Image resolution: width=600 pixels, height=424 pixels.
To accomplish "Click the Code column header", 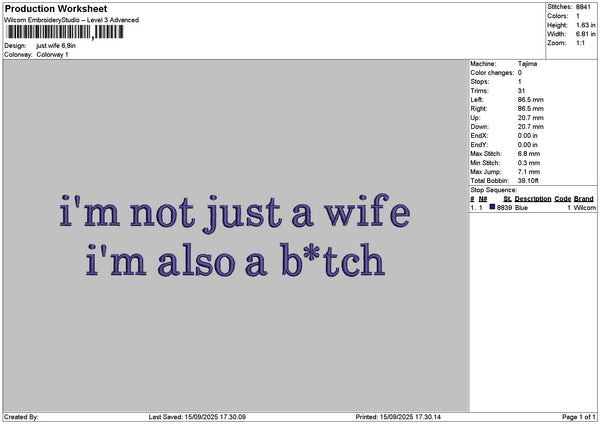I will pos(563,199).
